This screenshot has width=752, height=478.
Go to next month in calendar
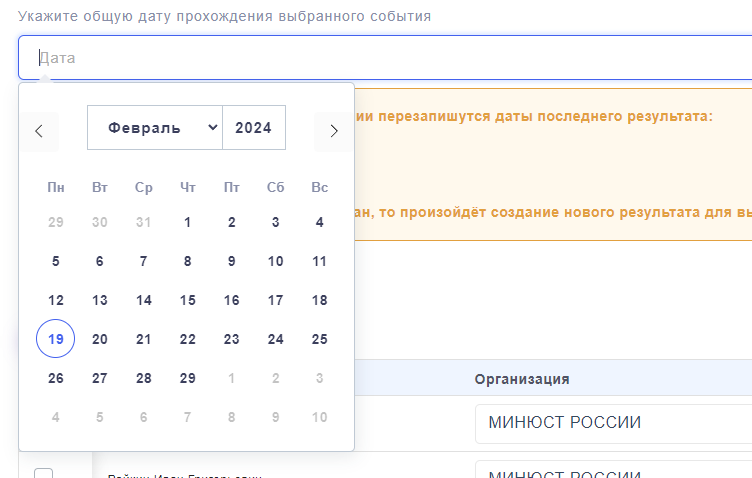point(333,130)
